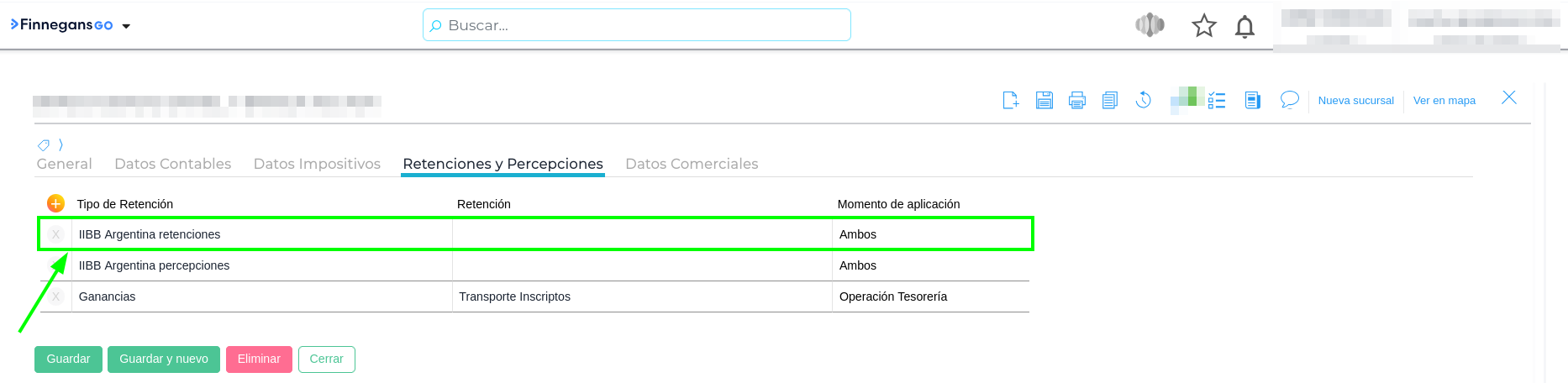Add a retention row with orange plus

(55, 203)
